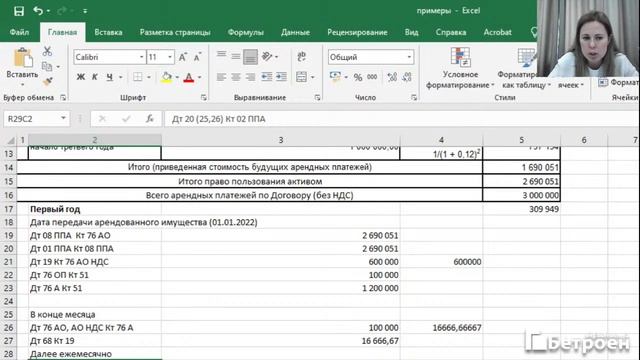Cut selection with scissors icon
Image resolution: width=640 pixels, height=360 pixels.
click(47, 51)
